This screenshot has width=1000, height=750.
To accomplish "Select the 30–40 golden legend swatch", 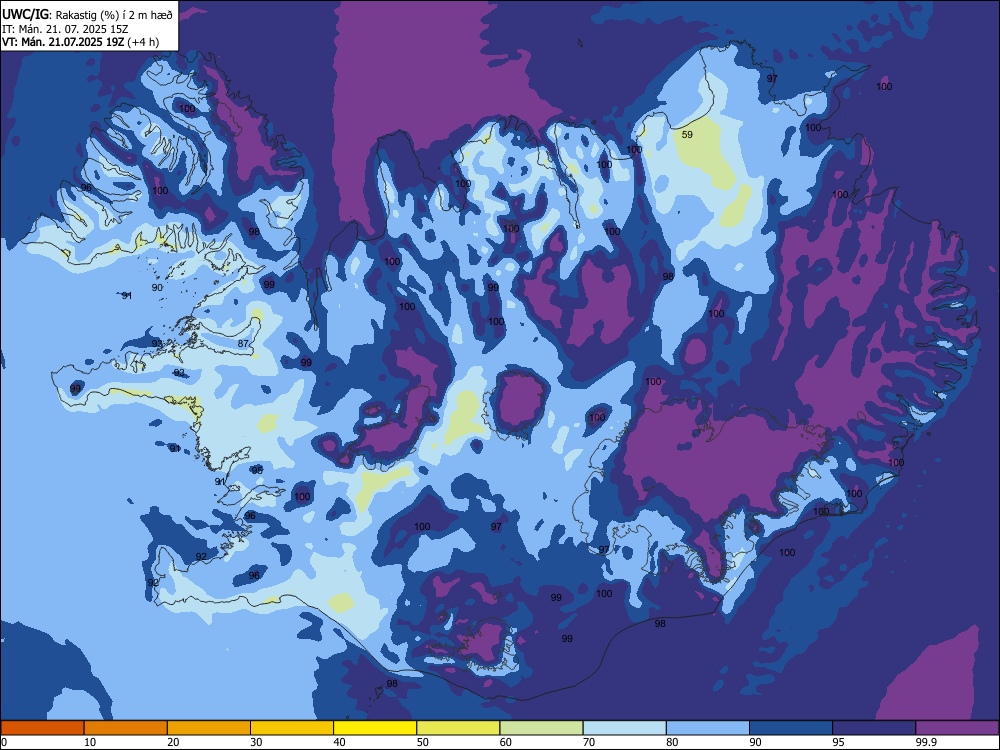I will [x=292, y=728].
